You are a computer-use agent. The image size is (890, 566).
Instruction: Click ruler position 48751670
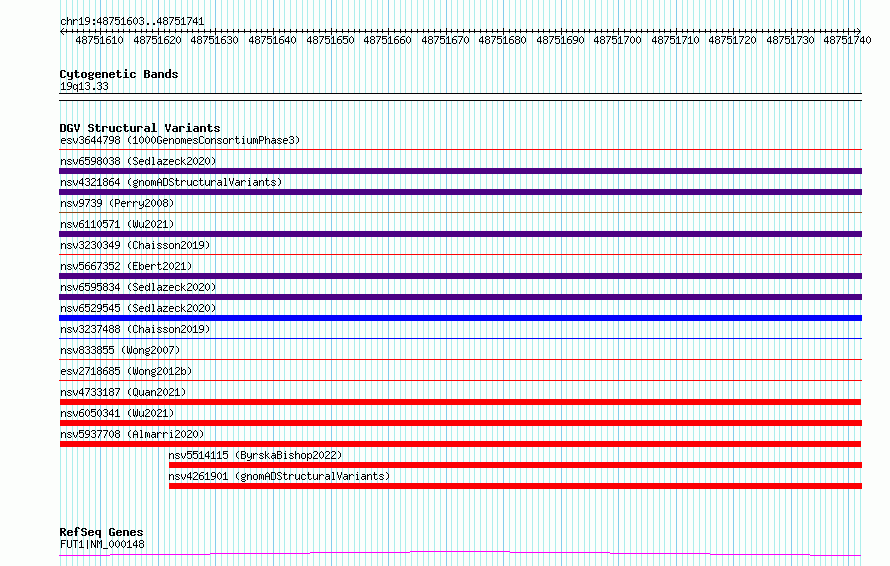pyautogui.click(x=446, y=40)
